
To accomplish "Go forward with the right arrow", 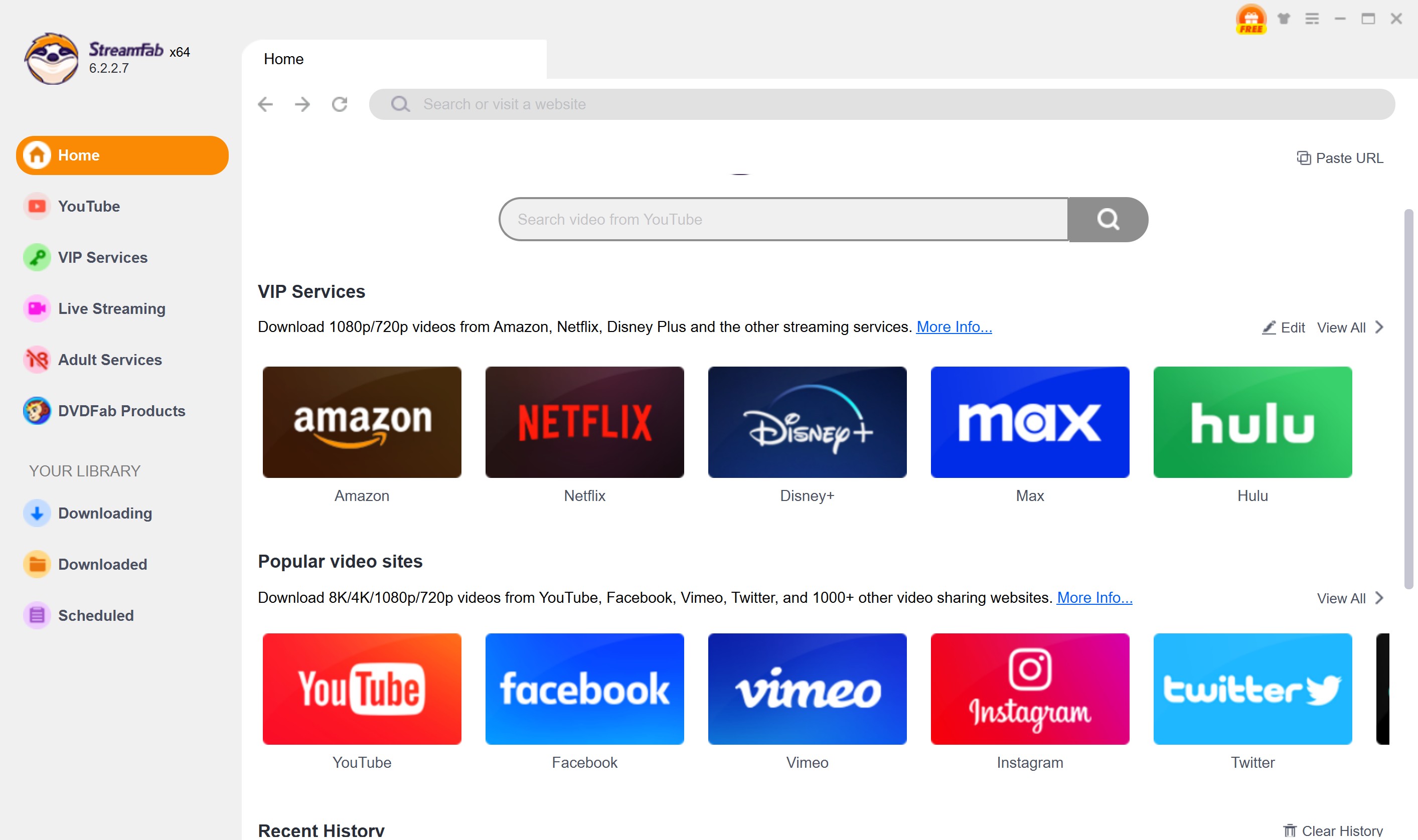I will [302, 104].
